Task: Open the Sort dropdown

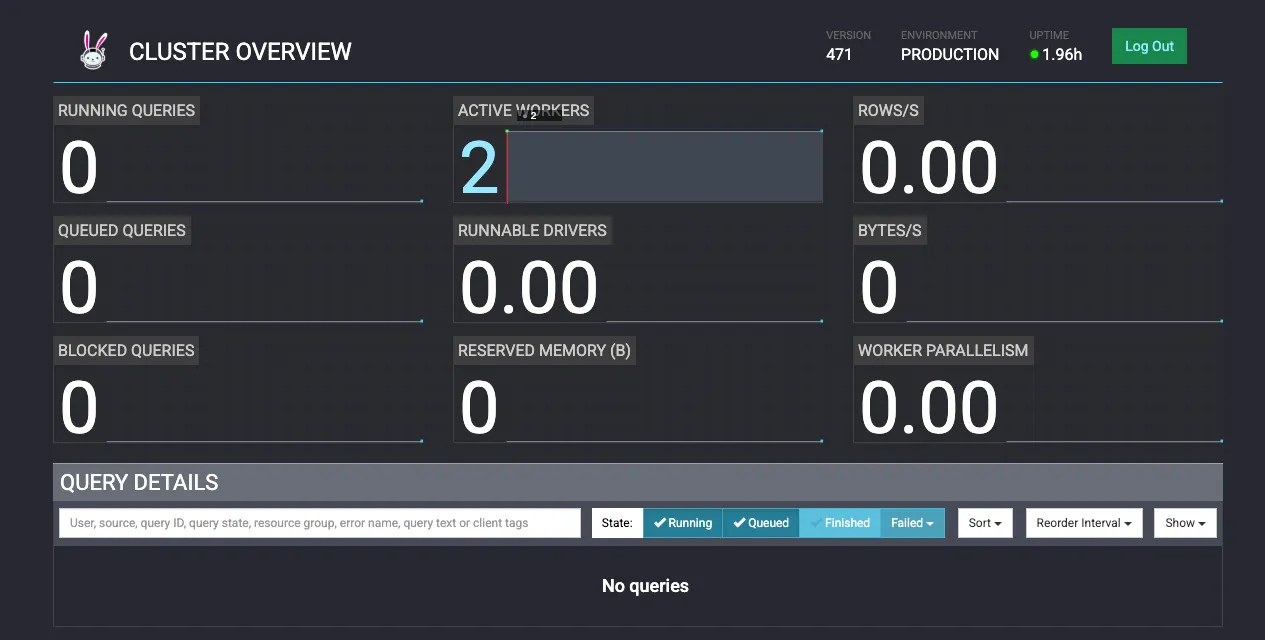Action: coord(985,523)
